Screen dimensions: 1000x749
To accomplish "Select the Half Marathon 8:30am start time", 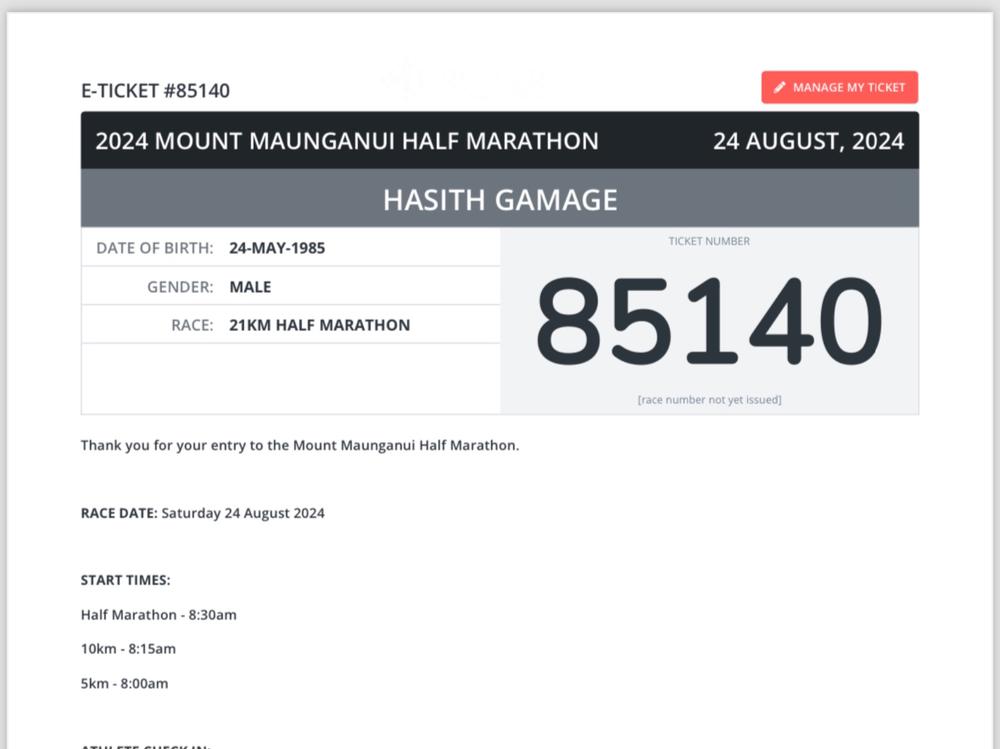I will (x=159, y=615).
